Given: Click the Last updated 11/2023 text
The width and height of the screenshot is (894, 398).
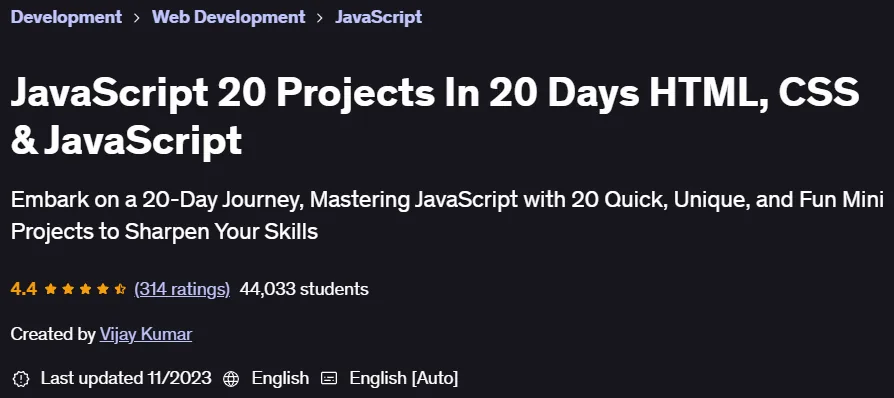Looking at the screenshot, I should (126, 378).
